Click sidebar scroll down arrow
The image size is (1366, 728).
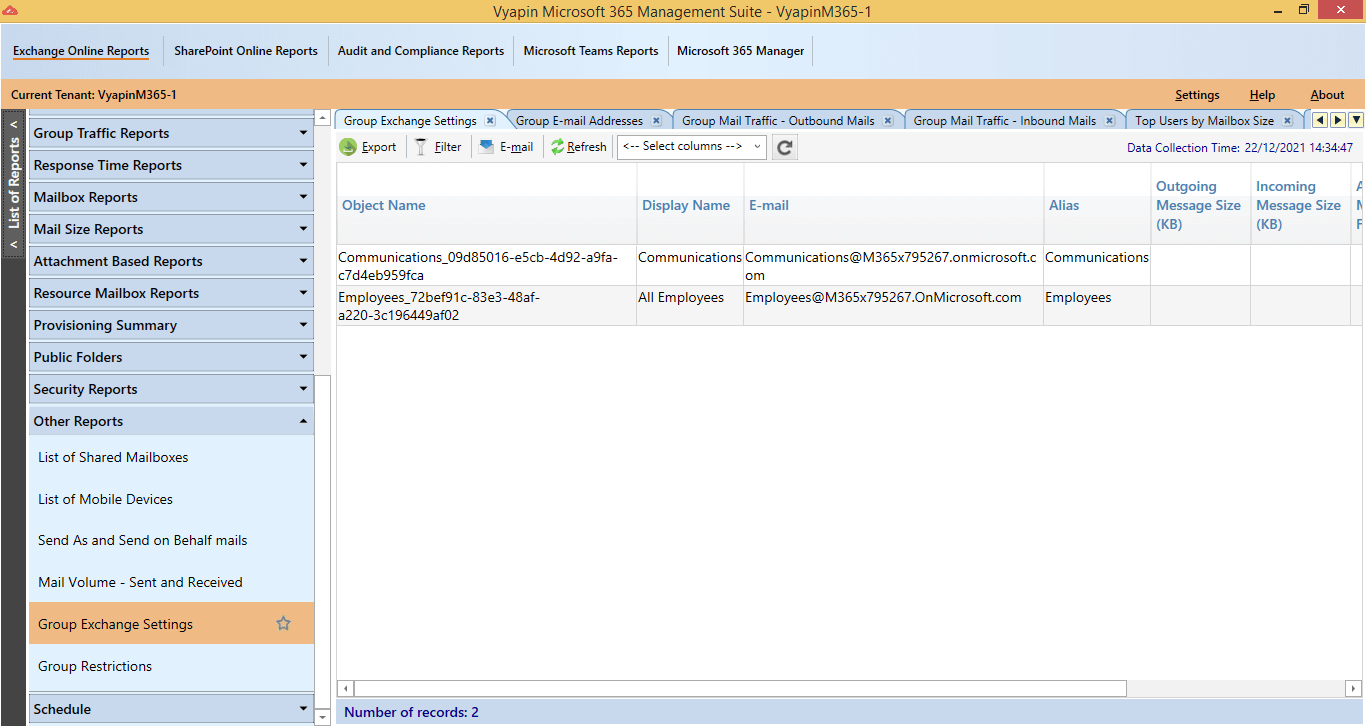pos(323,717)
